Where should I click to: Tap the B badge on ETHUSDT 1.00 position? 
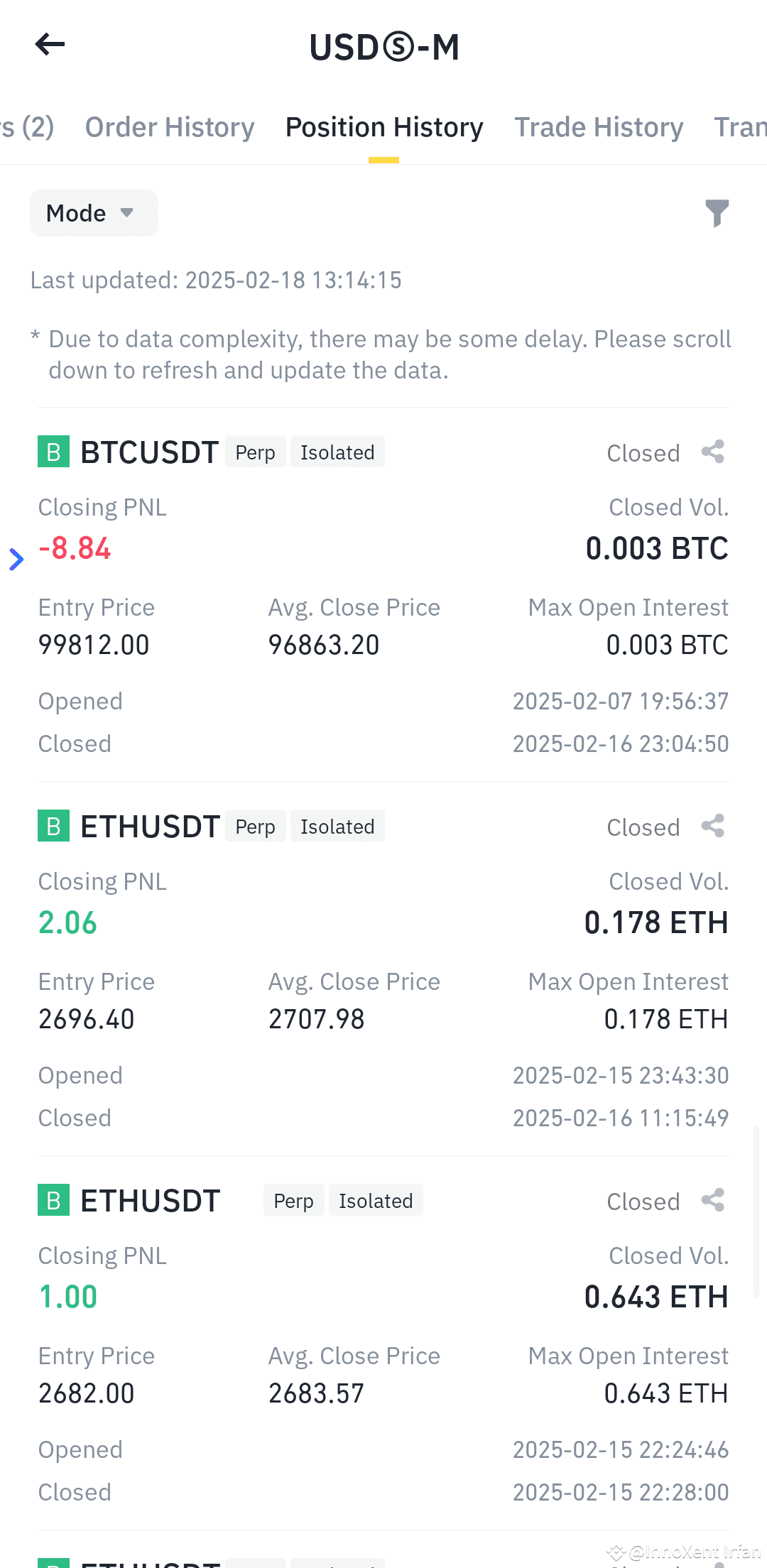53,1200
